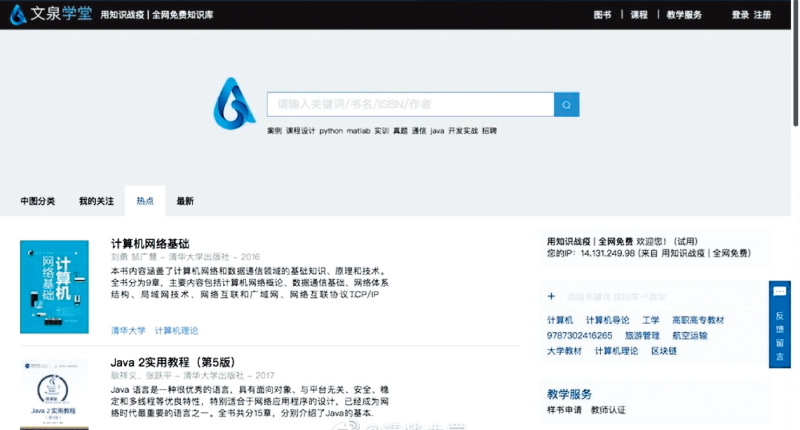
Task: Click the plus icon to add keyword
Action: (x=551, y=297)
